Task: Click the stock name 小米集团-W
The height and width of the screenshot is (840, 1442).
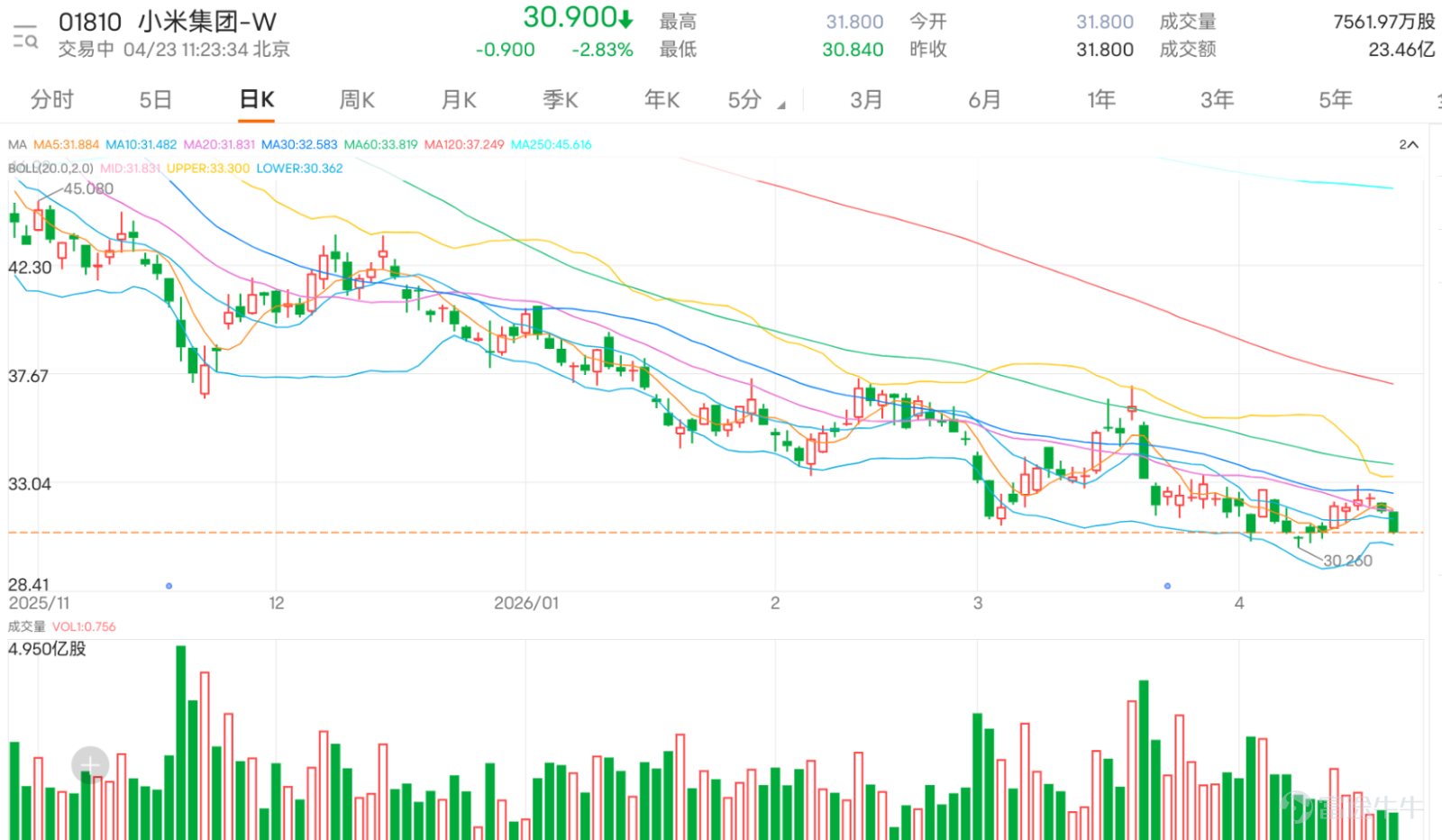Action: [207, 22]
